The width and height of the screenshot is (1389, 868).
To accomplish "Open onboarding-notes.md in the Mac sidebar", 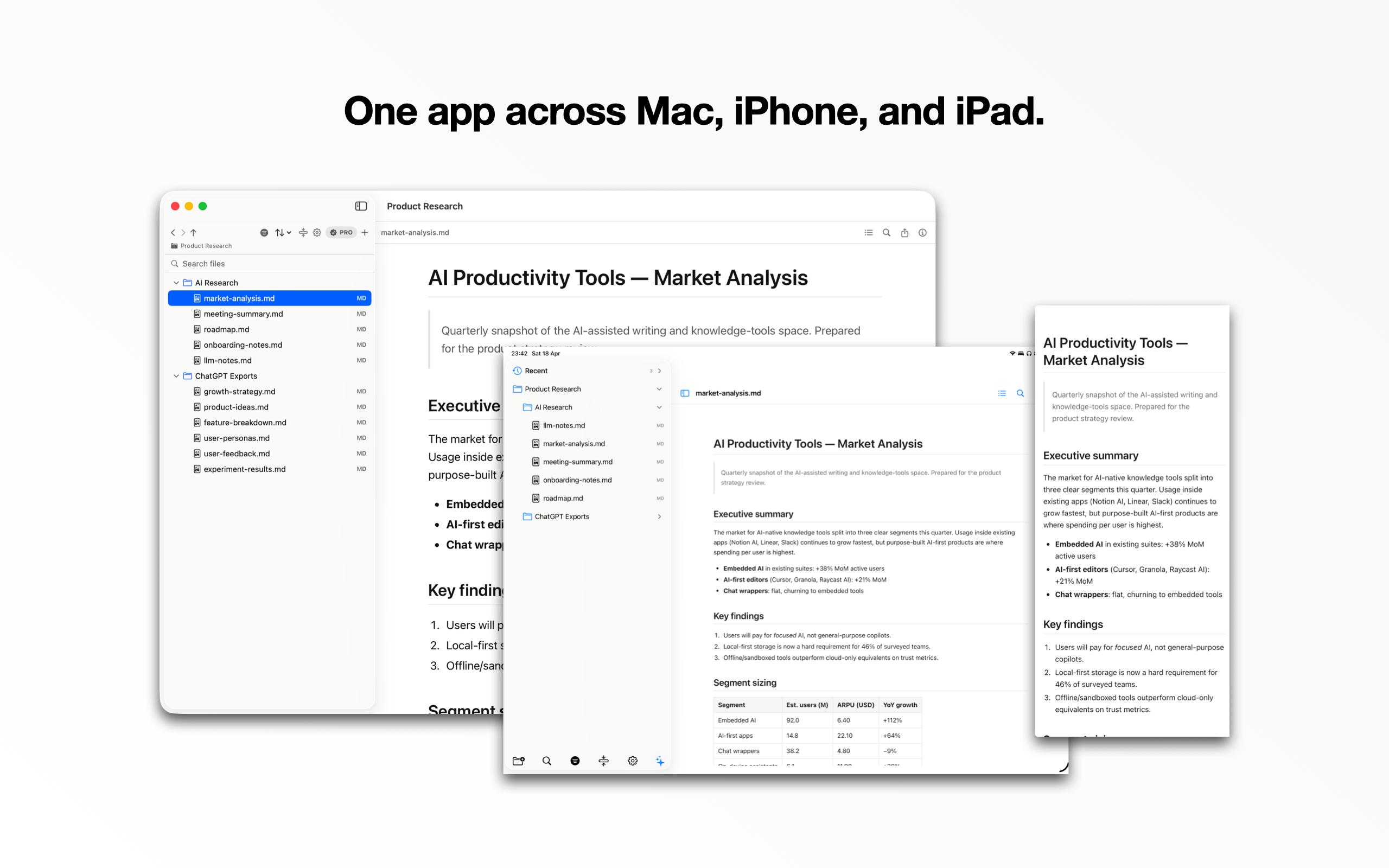I will (270, 345).
